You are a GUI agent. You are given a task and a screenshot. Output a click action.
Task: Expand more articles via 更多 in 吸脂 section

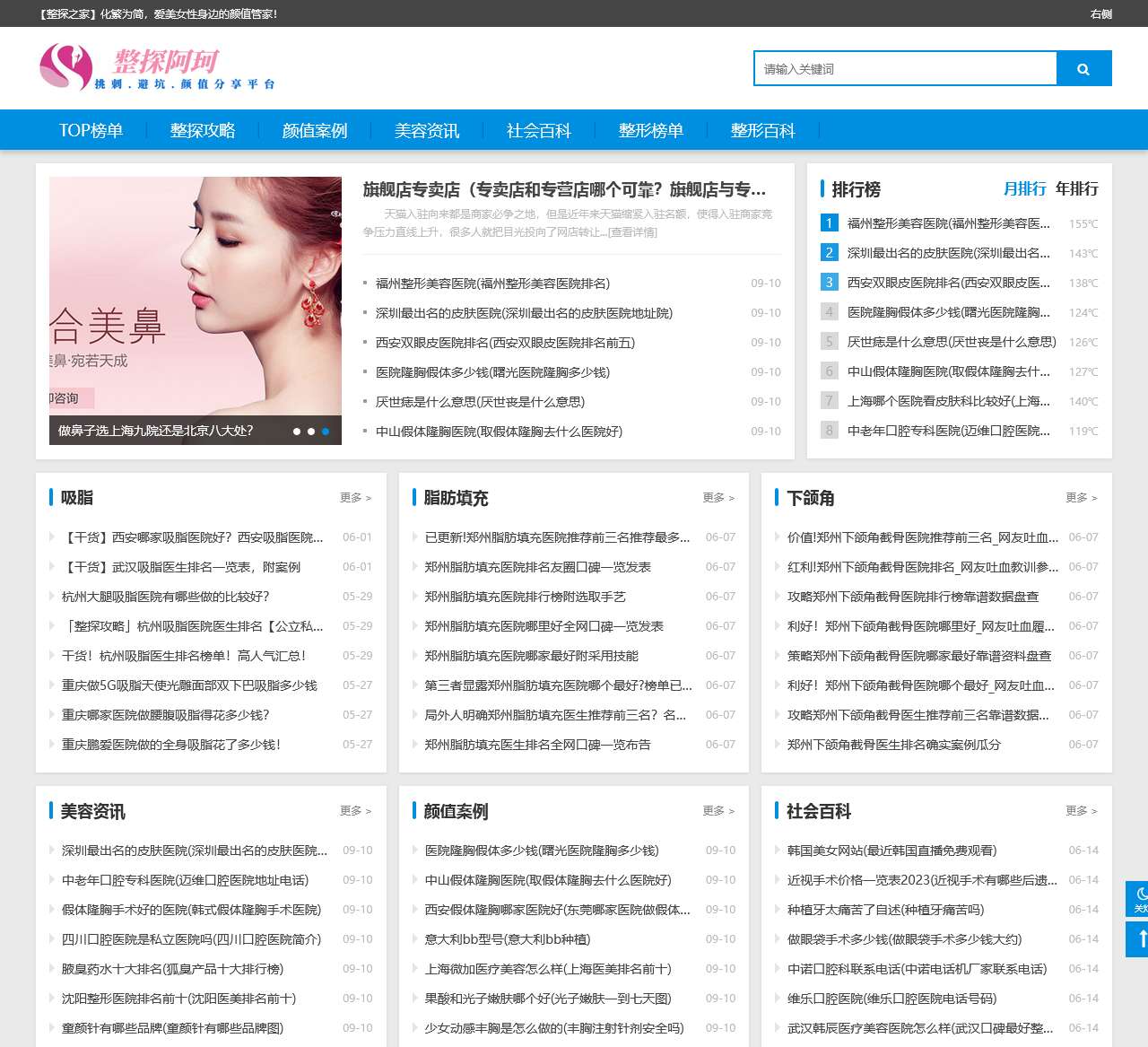(356, 497)
